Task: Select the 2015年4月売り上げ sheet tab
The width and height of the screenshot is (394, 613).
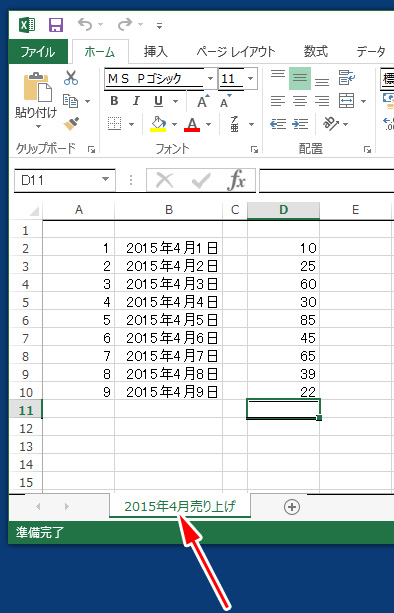Action: [180, 507]
